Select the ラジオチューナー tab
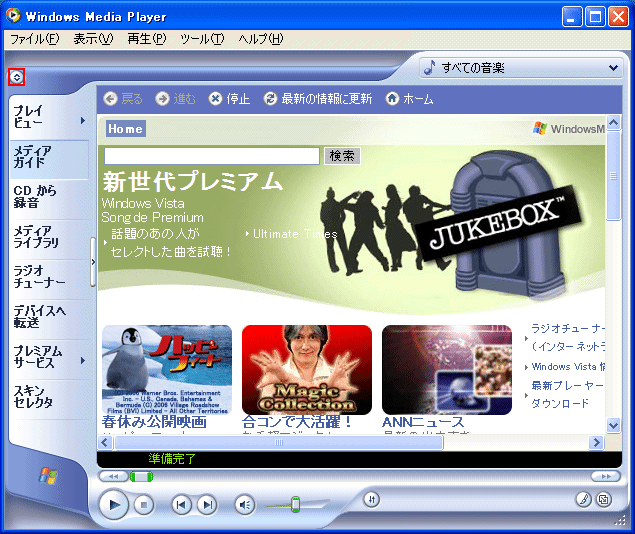Screen dimensions: 635x534 pyautogui.click(x=49, y=279)
